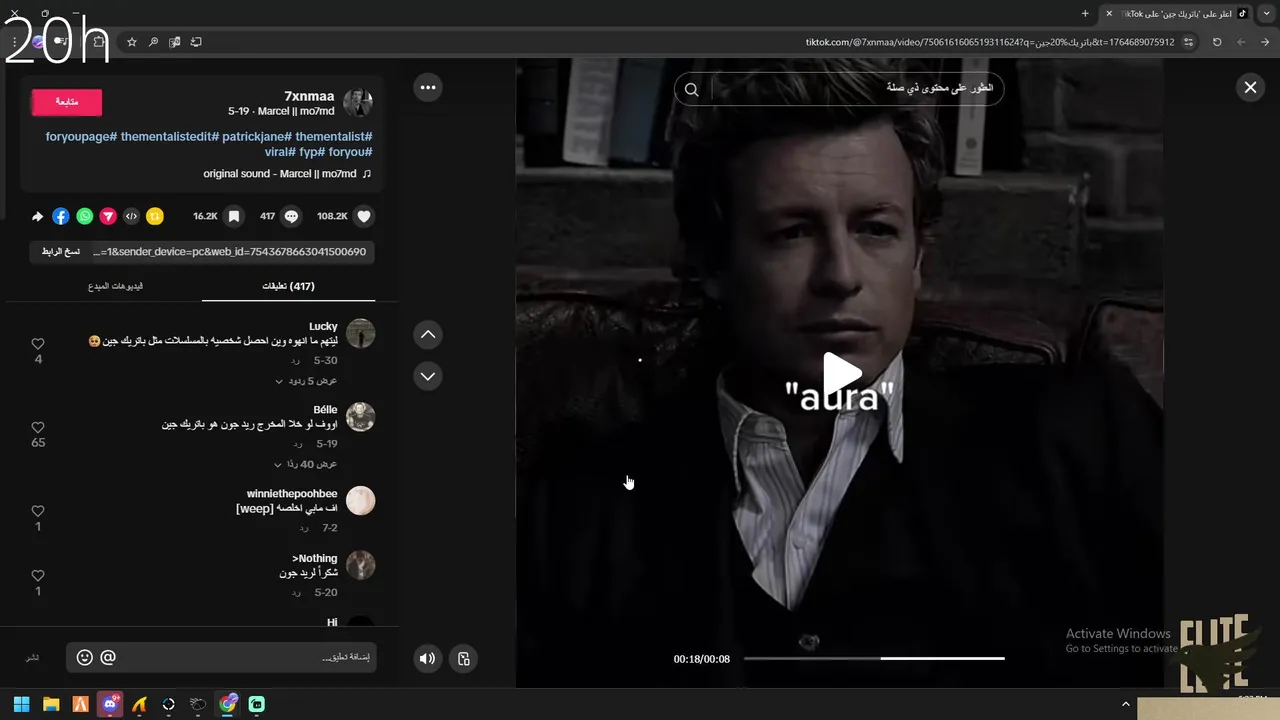The image size is (1280, 720).
Task: Repost with the yellow repost icon
Action: (155, 216)
